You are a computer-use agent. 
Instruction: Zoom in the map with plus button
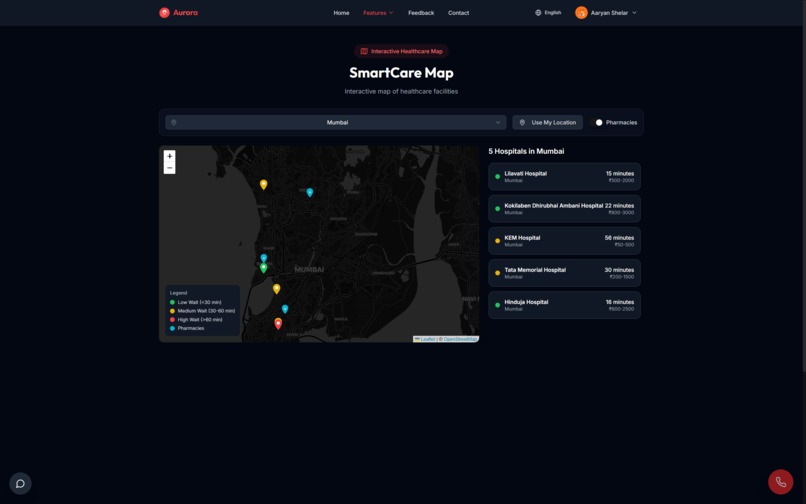coord(170,156)
